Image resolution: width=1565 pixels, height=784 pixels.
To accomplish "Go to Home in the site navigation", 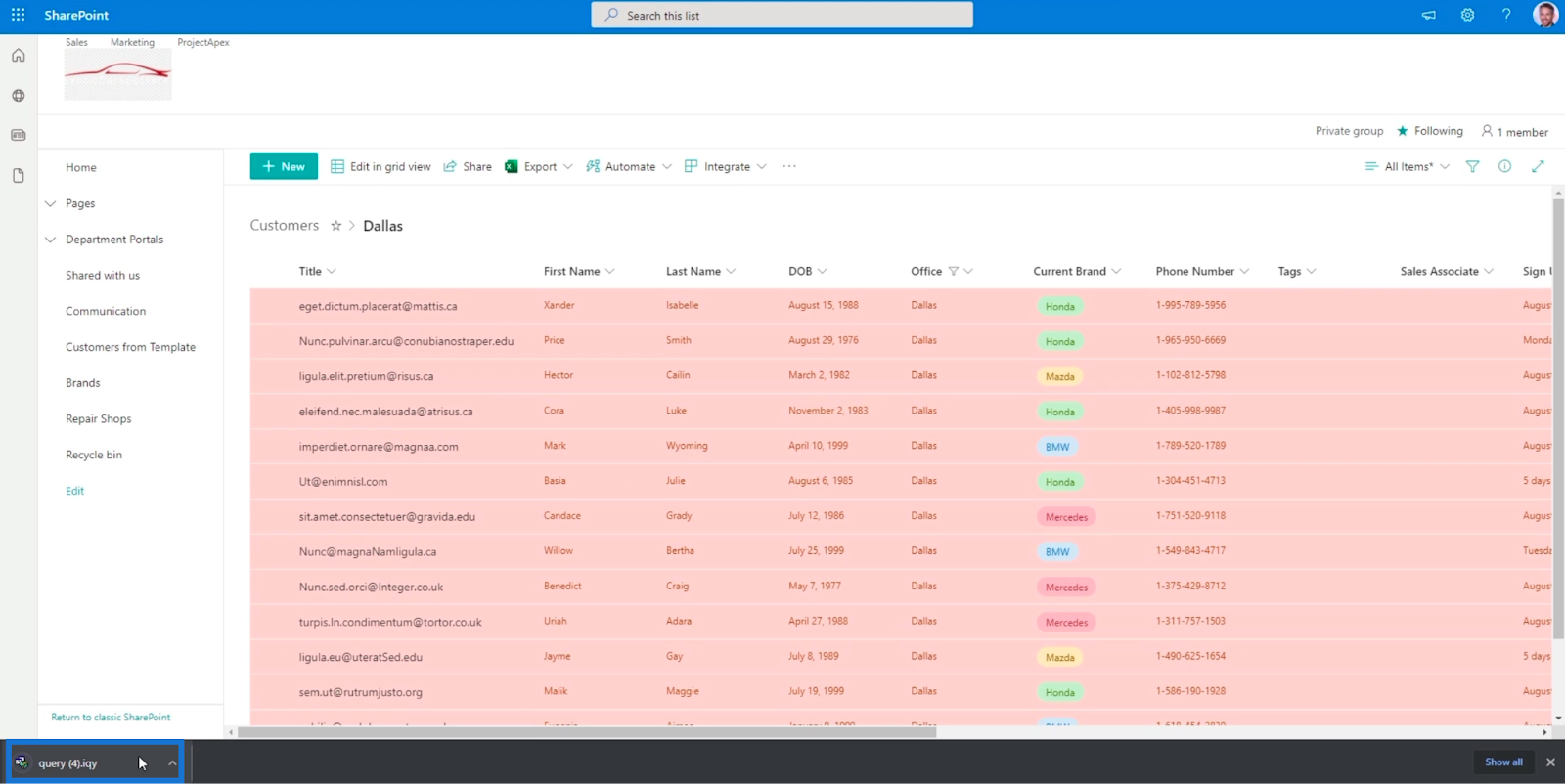I will point(81,168).
